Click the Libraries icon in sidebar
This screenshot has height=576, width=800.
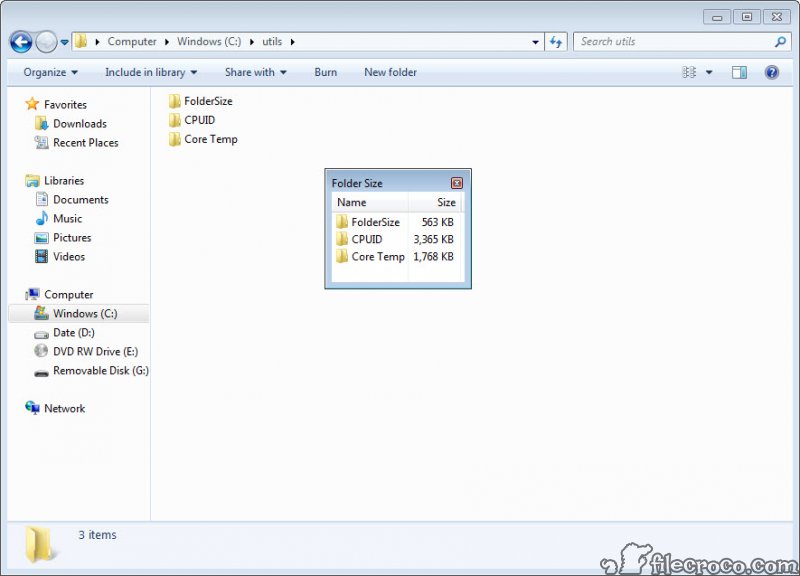[32, 181]
